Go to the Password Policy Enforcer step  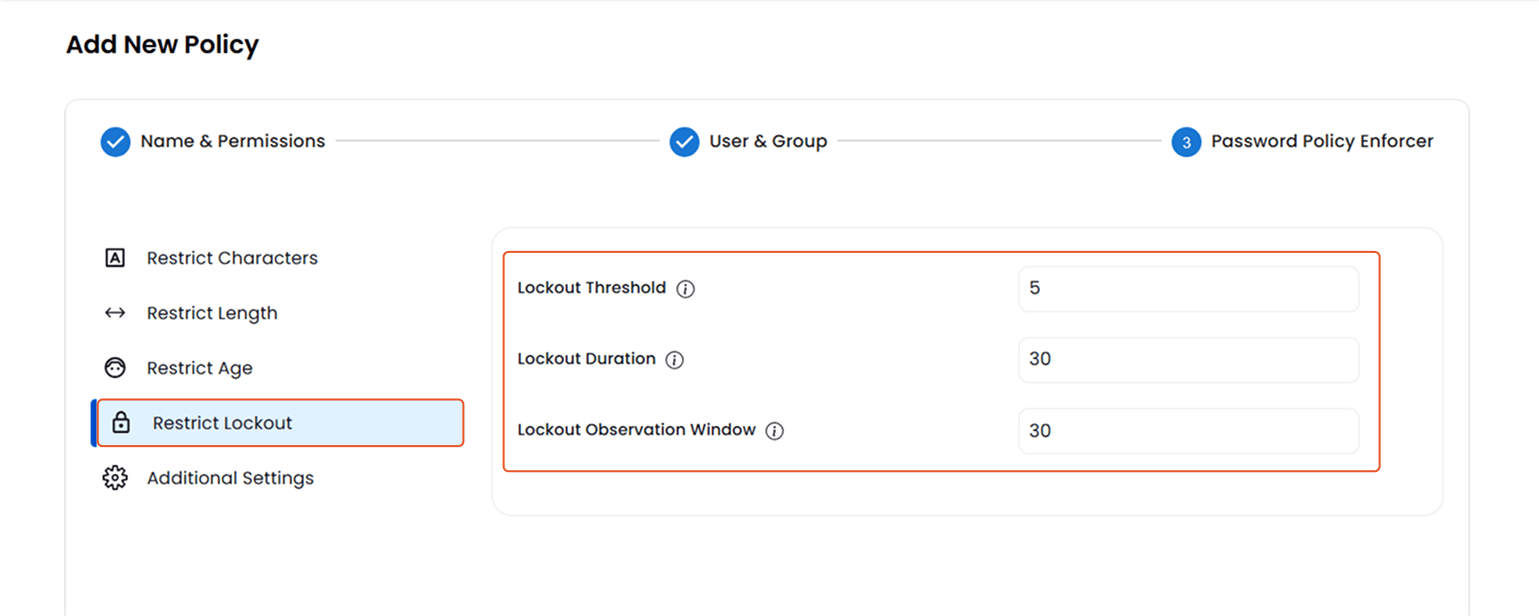[x=1322, y=141]
